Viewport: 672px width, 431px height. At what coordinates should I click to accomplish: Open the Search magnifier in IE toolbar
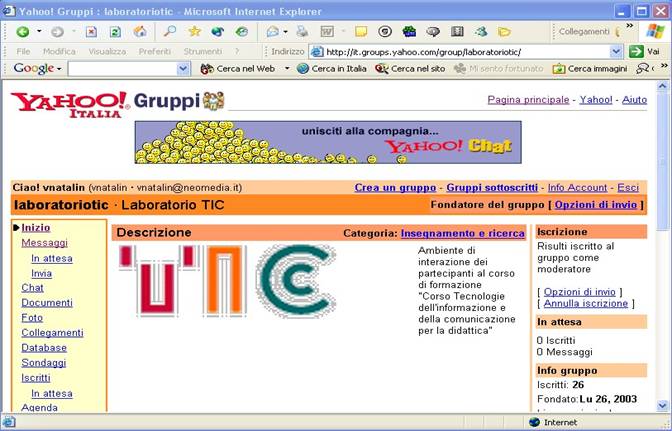point(170,31)
